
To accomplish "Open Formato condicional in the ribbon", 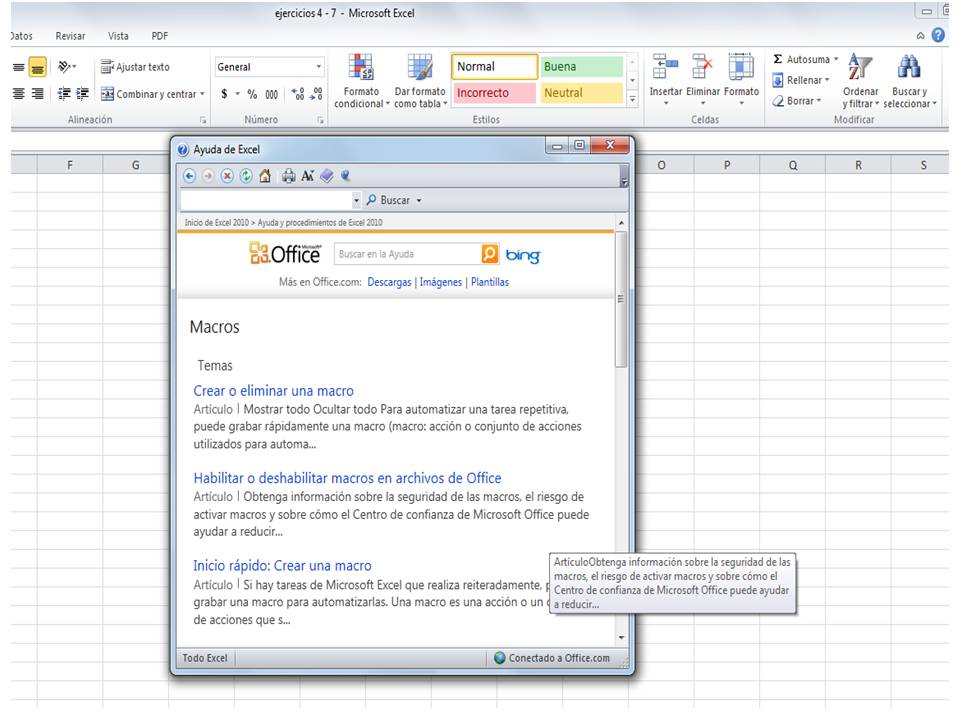I will [361, 80].
